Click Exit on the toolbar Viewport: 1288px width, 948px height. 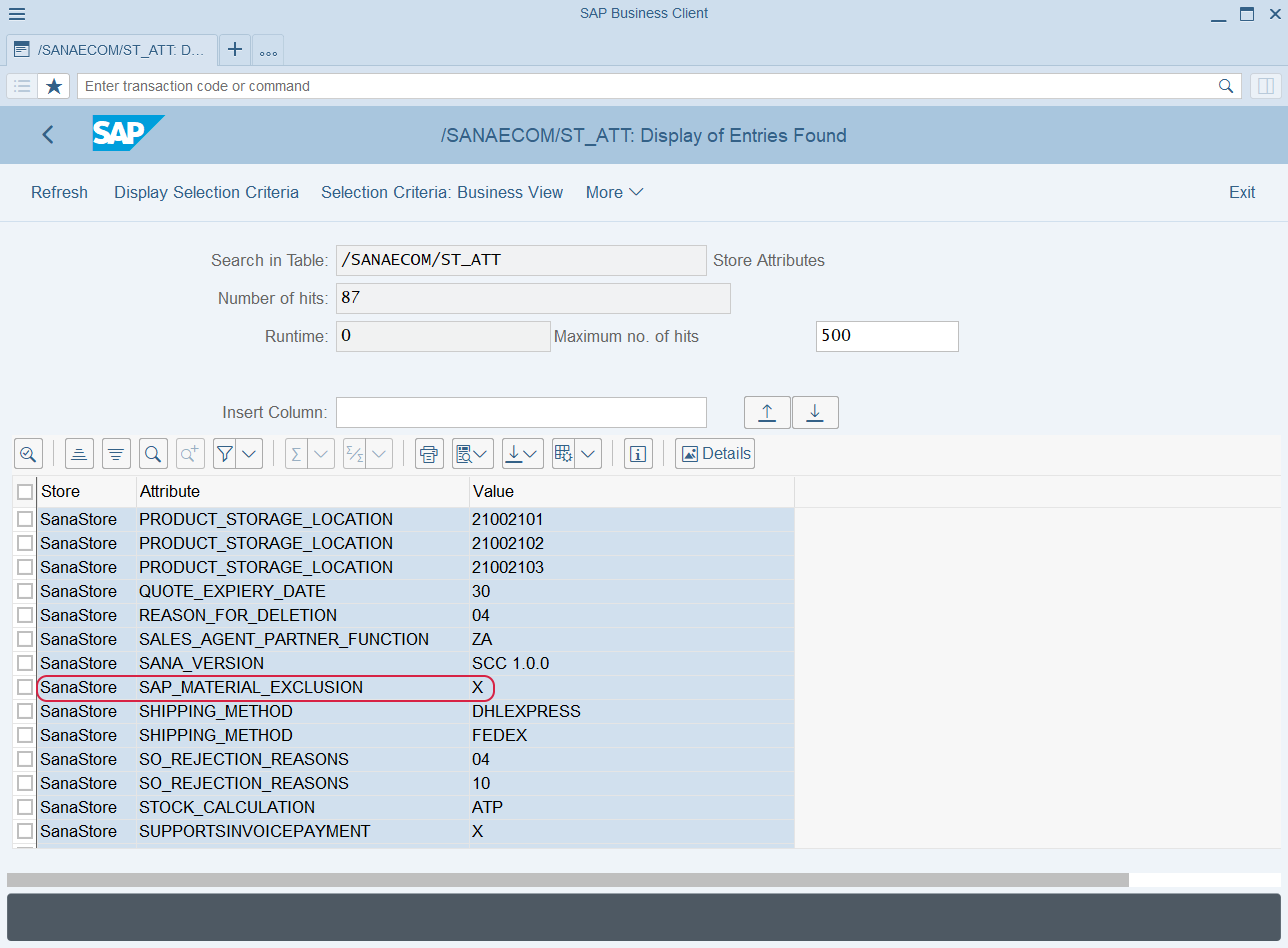tap(1242, 192)
